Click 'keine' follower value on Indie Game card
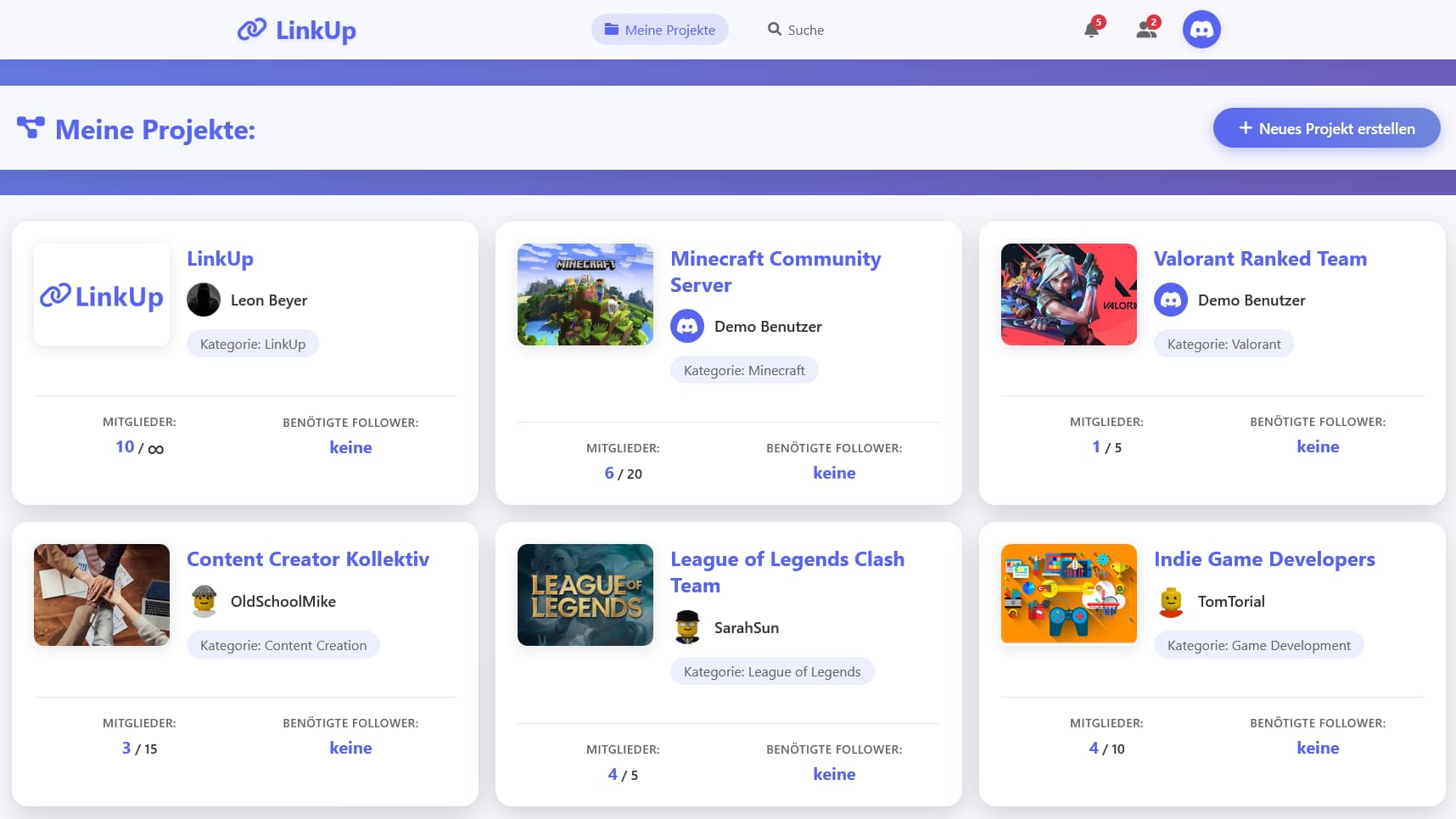The height and width of the screenshot is (819, 1456). coord(1318,748)
